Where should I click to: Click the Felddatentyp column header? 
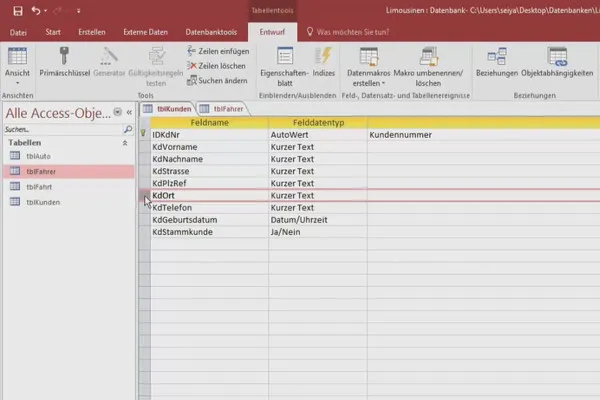pos(318,123)
